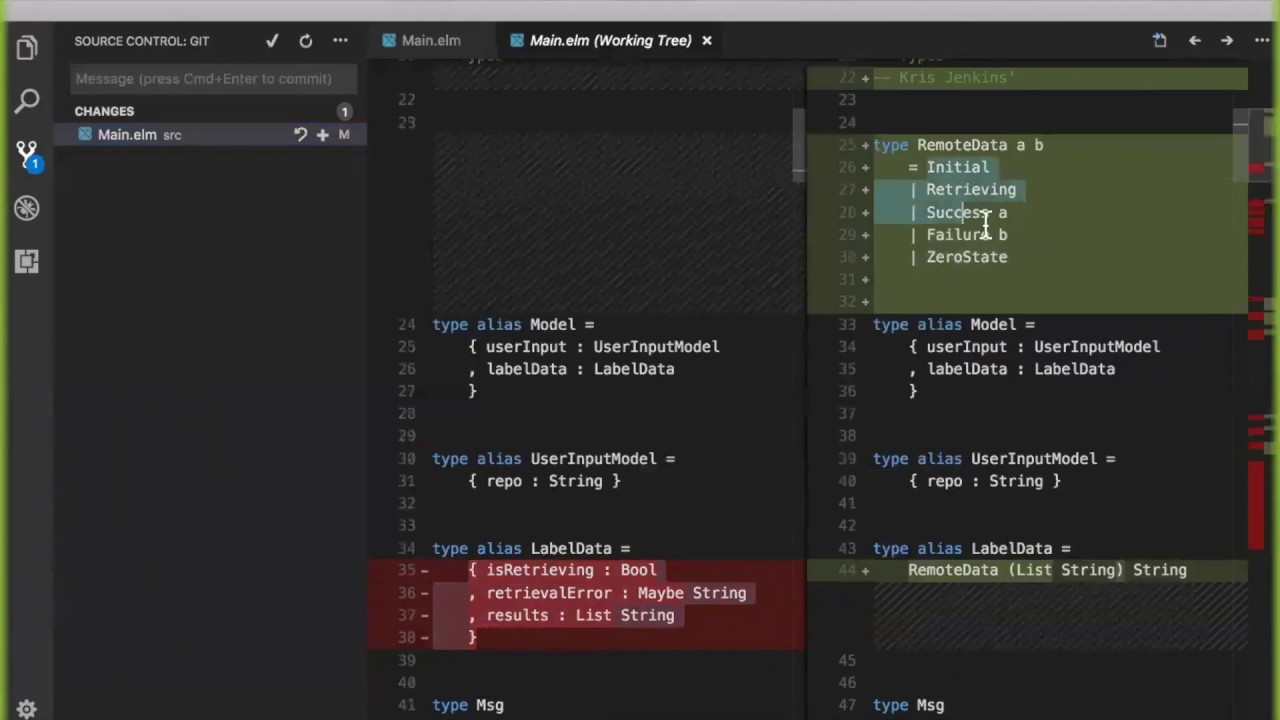The image size is (1280, 720).
Task: Click '| Failure b' in right pane
Action: click(x=958, y=235)
